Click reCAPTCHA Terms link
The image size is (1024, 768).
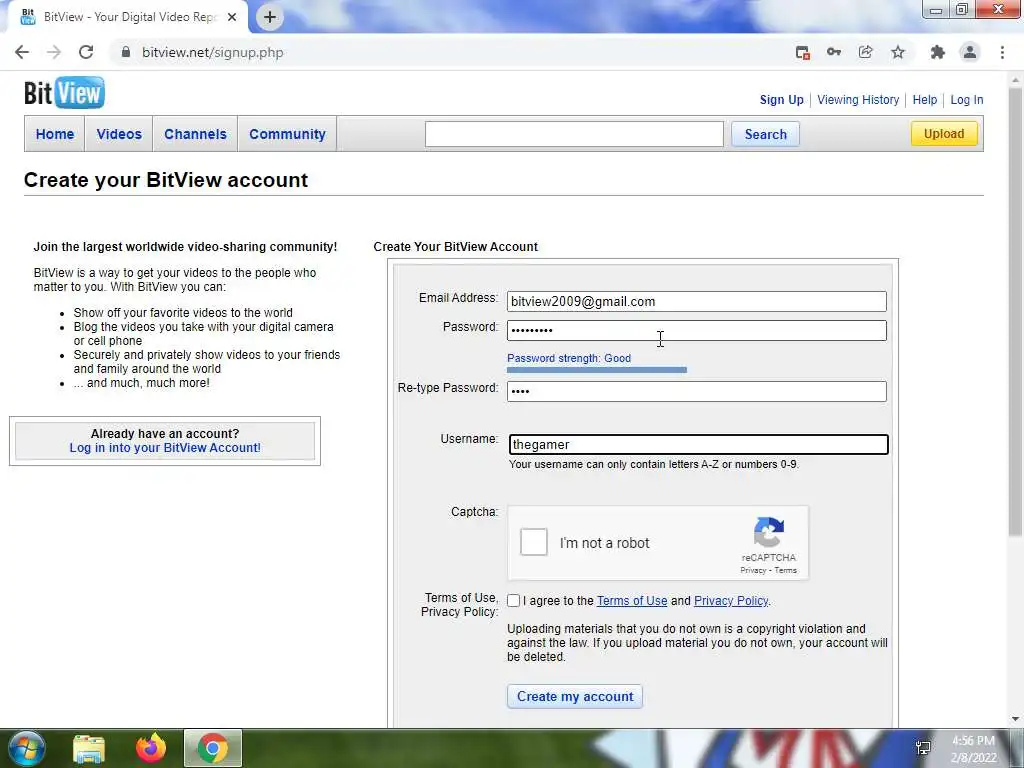(x=786, y=570)
